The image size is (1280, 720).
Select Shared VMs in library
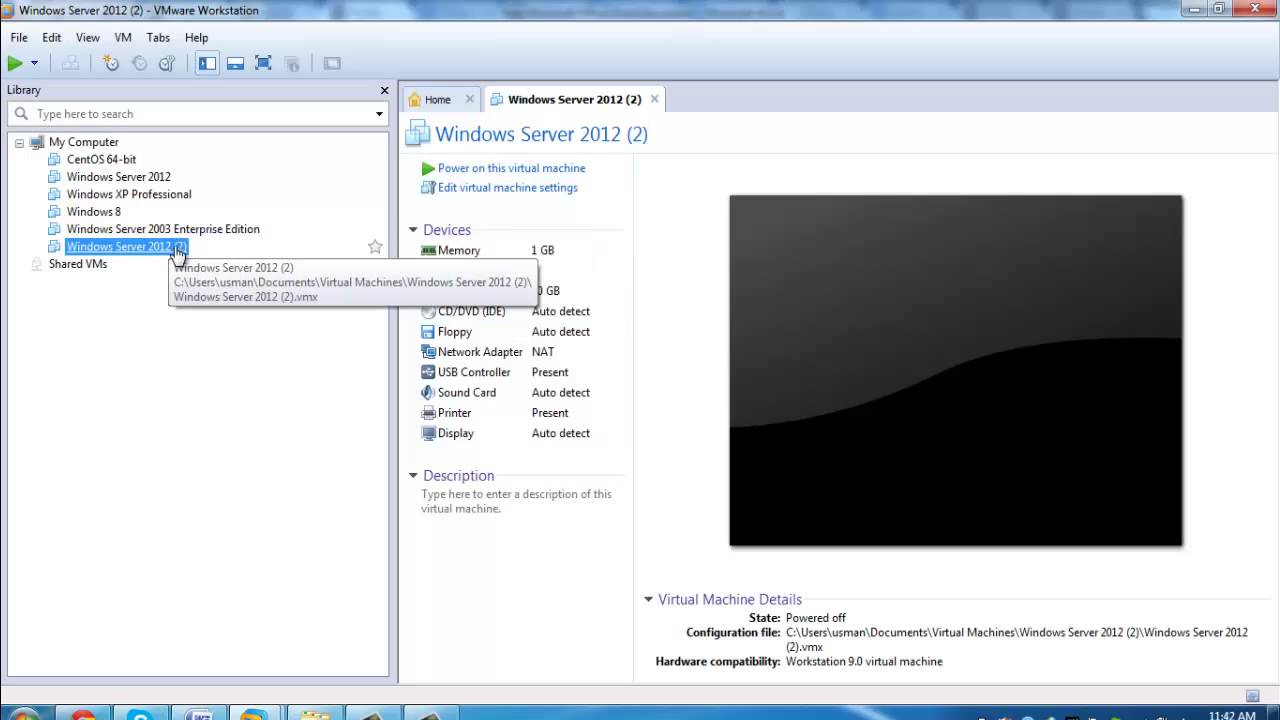[x=77, y=264]
